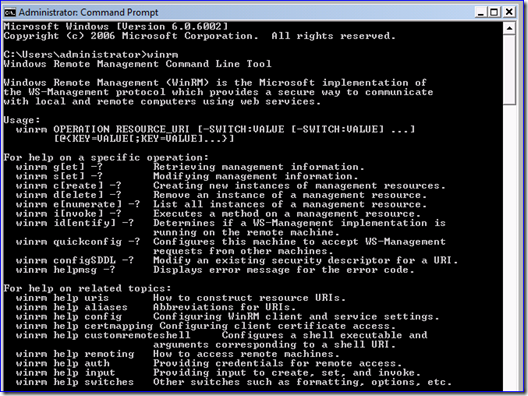Click 'Modifying management information.' description
This screenshot has height=396, width=528.
[x=256, y=176]
